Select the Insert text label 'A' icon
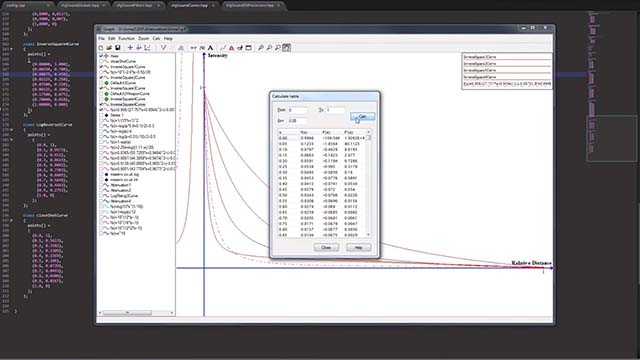Screen dimensions: 640x360 [211, 48]
